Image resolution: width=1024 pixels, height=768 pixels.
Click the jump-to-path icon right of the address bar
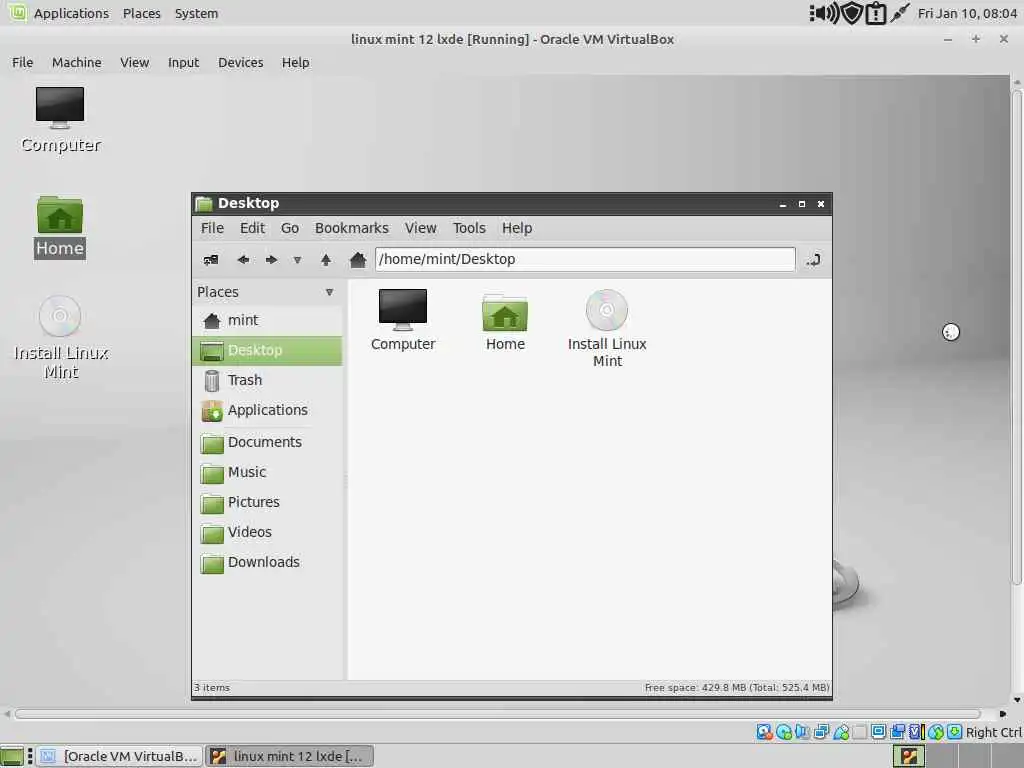tap(814, 260)
